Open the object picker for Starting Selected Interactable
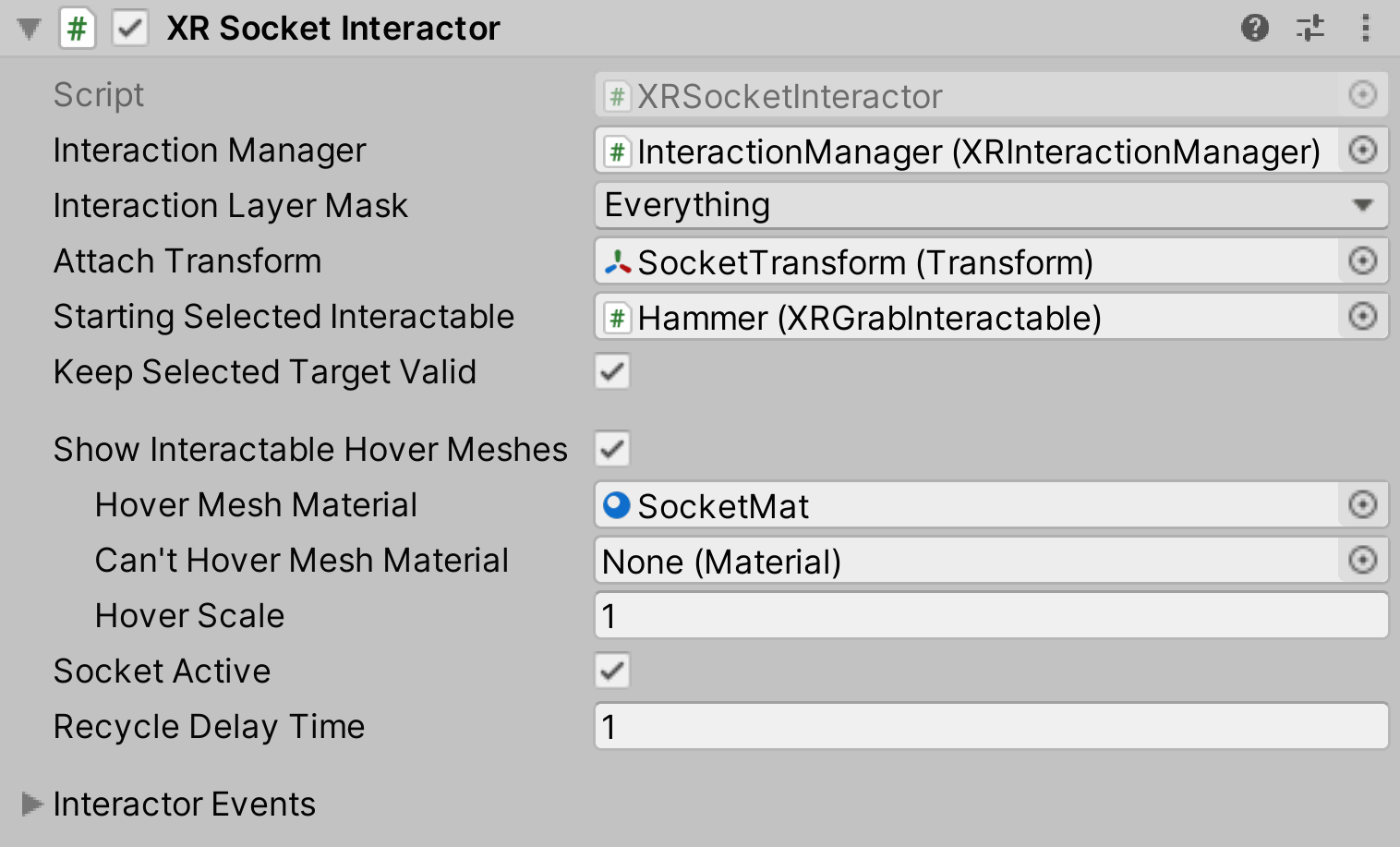Viewport: 1400px width, 847px height. pyautogui.click(x=1363, y=316)
